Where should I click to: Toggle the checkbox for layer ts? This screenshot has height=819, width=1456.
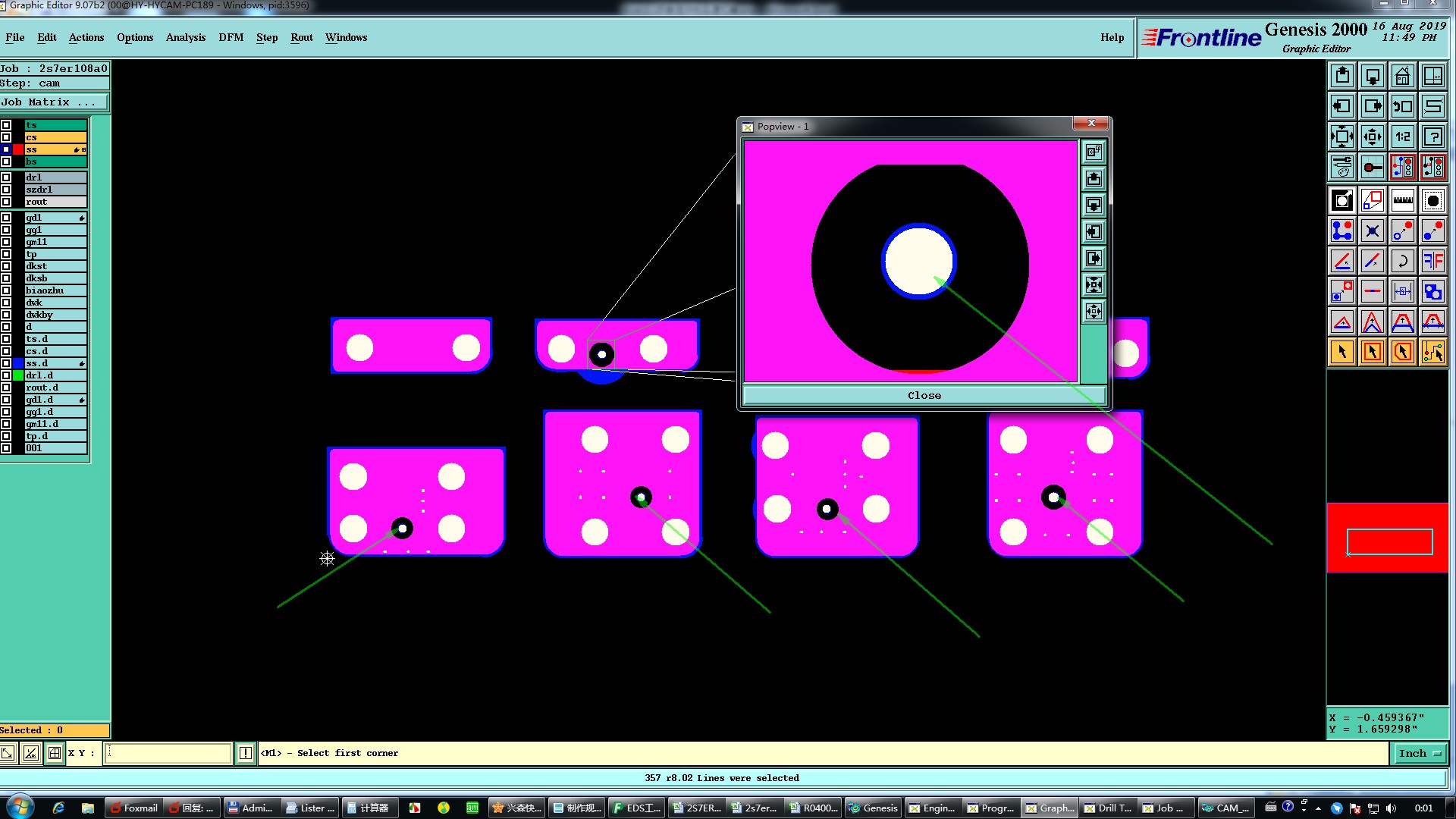tap(6, 125)
